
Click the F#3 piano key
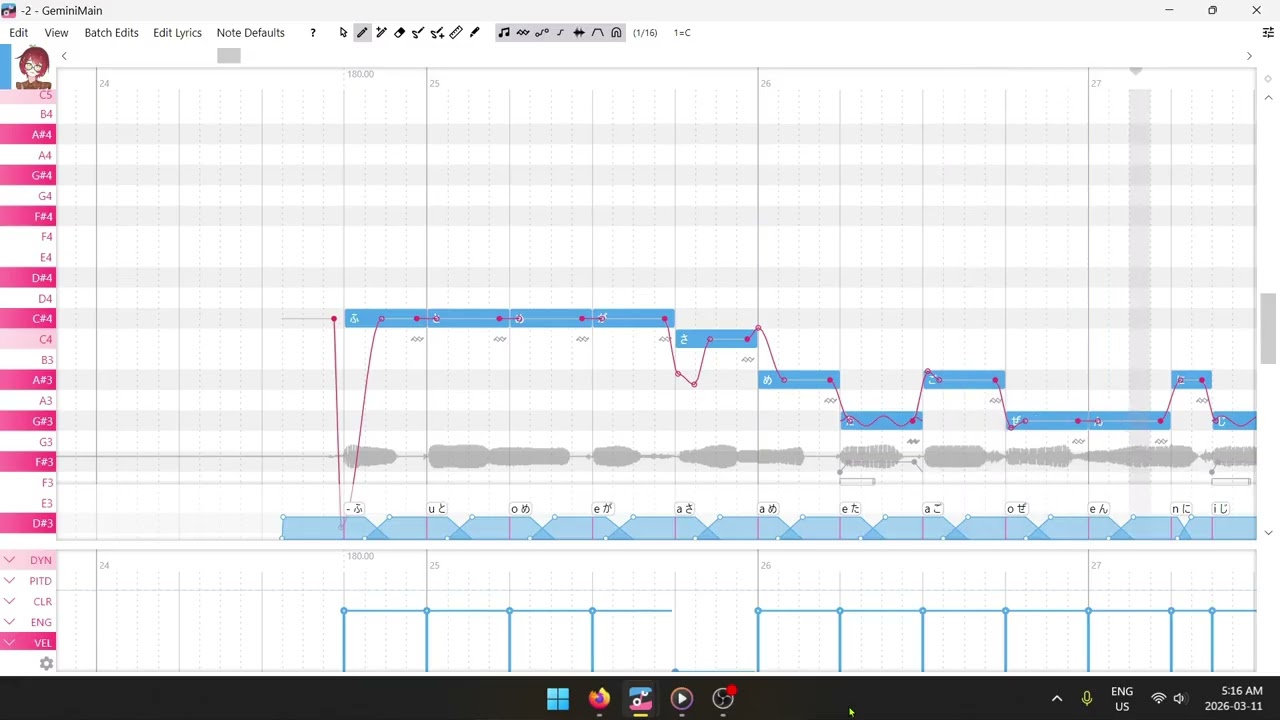28,462
